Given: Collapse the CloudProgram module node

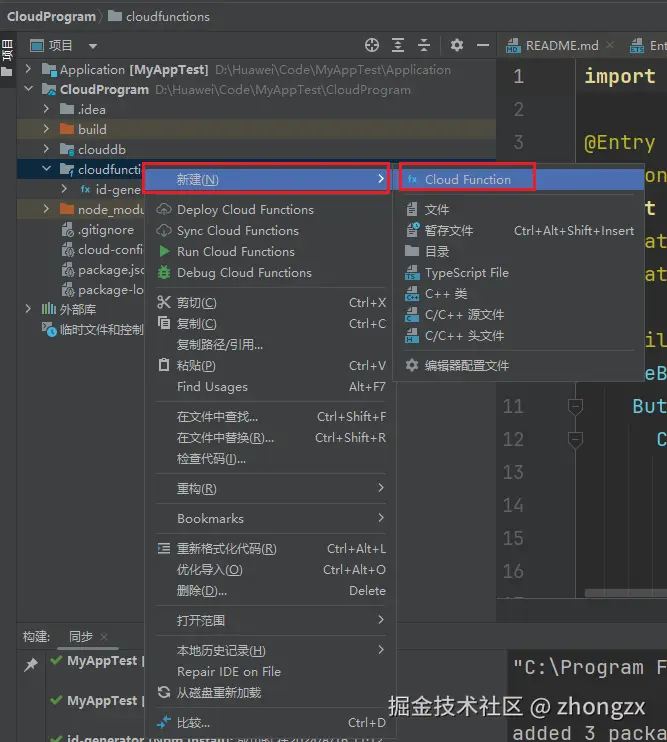Looking at the screenshot, I should point(28,89).
